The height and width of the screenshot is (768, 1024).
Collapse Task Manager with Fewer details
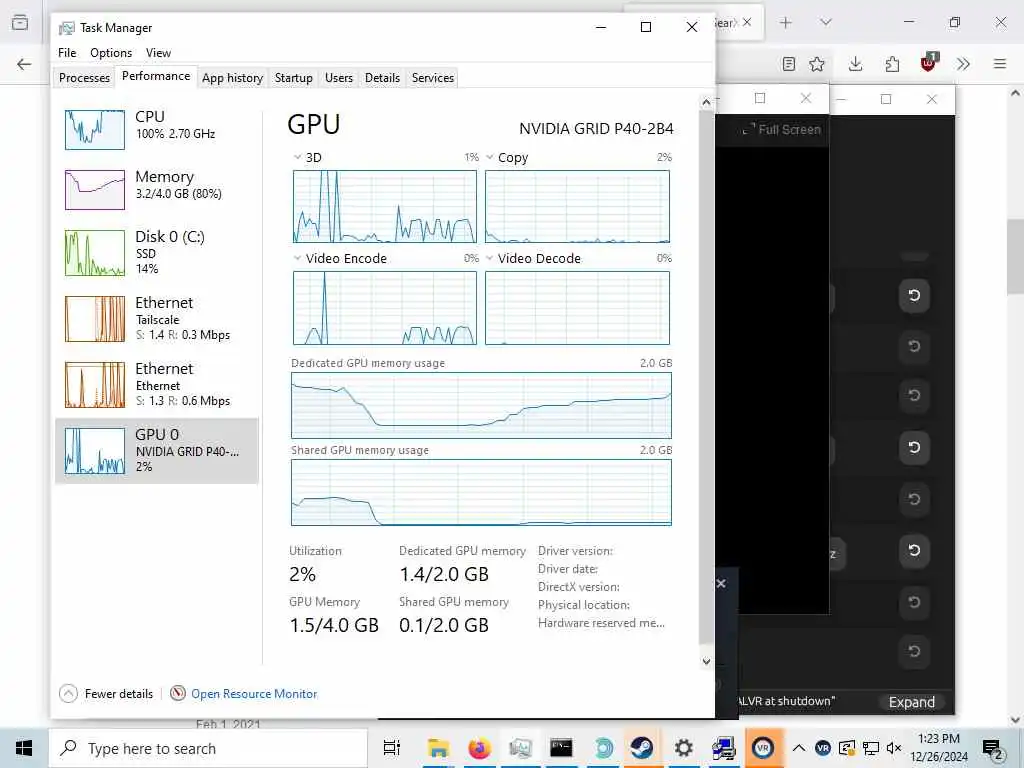point(106,694)
